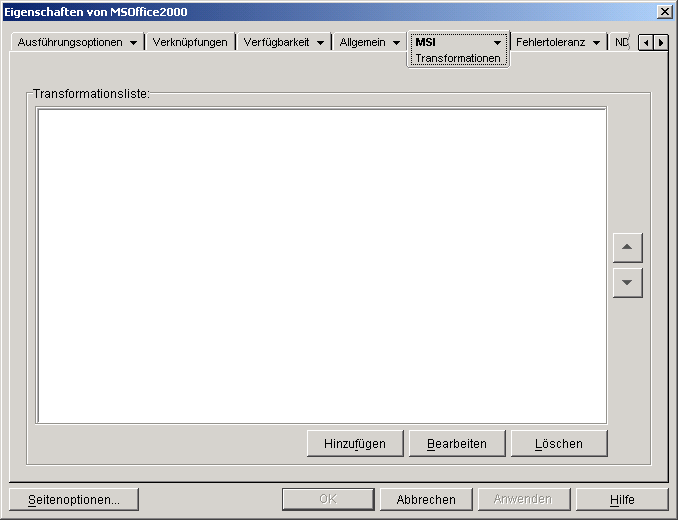Select the MSI tab
The image size is (678, 520).
click(458, 49)
